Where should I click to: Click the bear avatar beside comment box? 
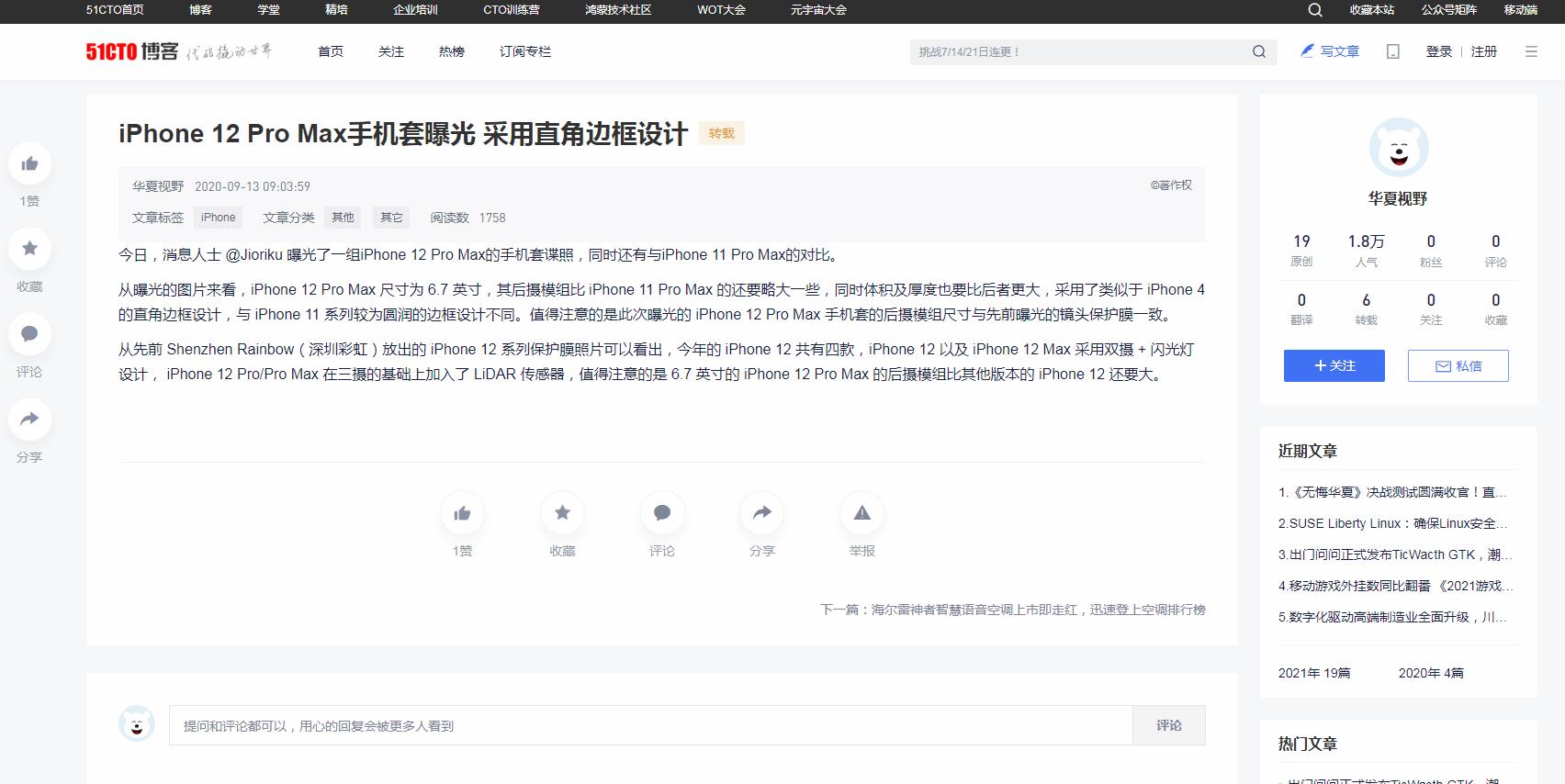click(137, 724)
